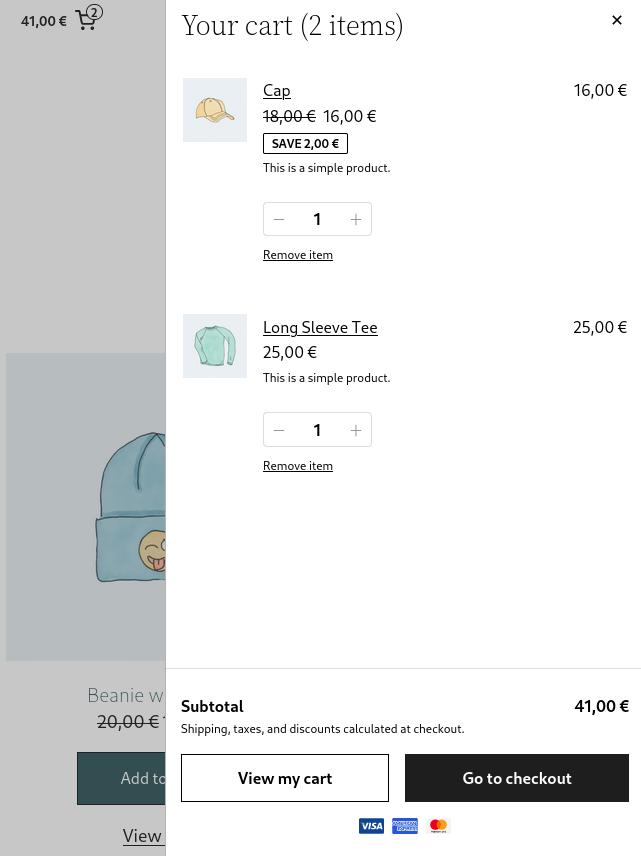The height and width of the screenshot is (856, 641).
Task: Select the Cap quantity input field
Action: coord(317,219)
